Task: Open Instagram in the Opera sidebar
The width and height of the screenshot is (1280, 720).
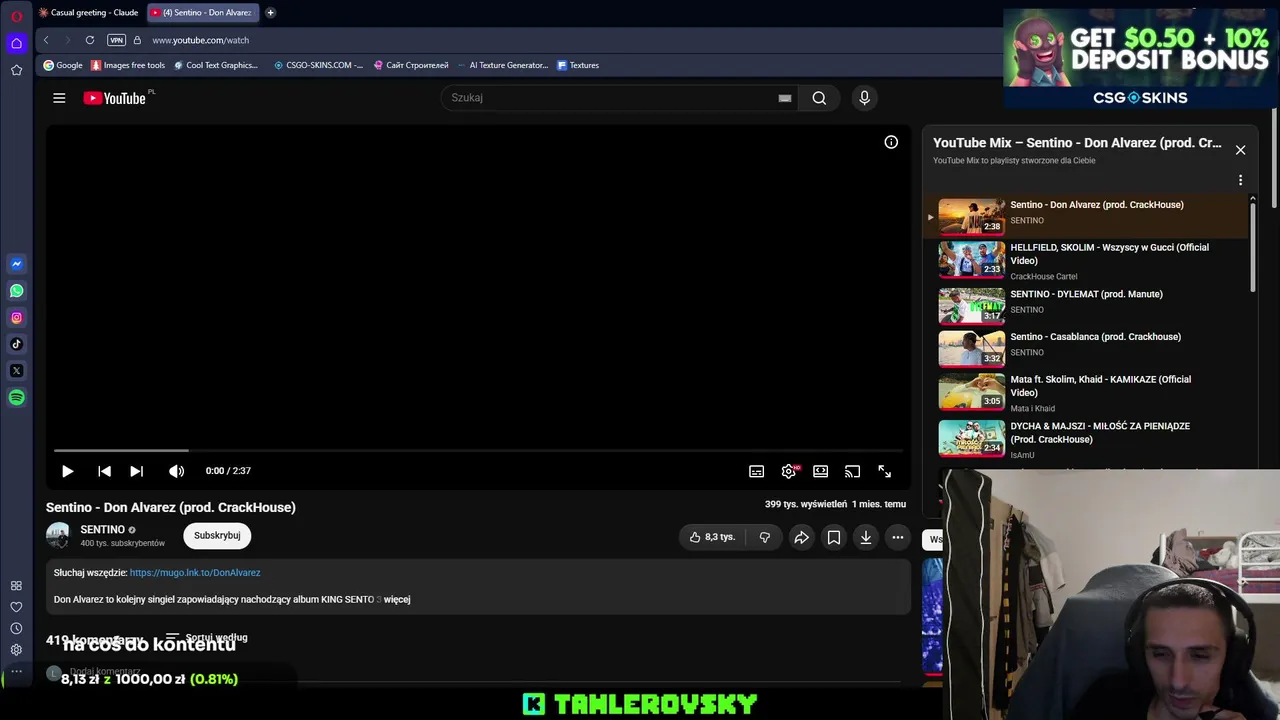Action: pos(16,318)
